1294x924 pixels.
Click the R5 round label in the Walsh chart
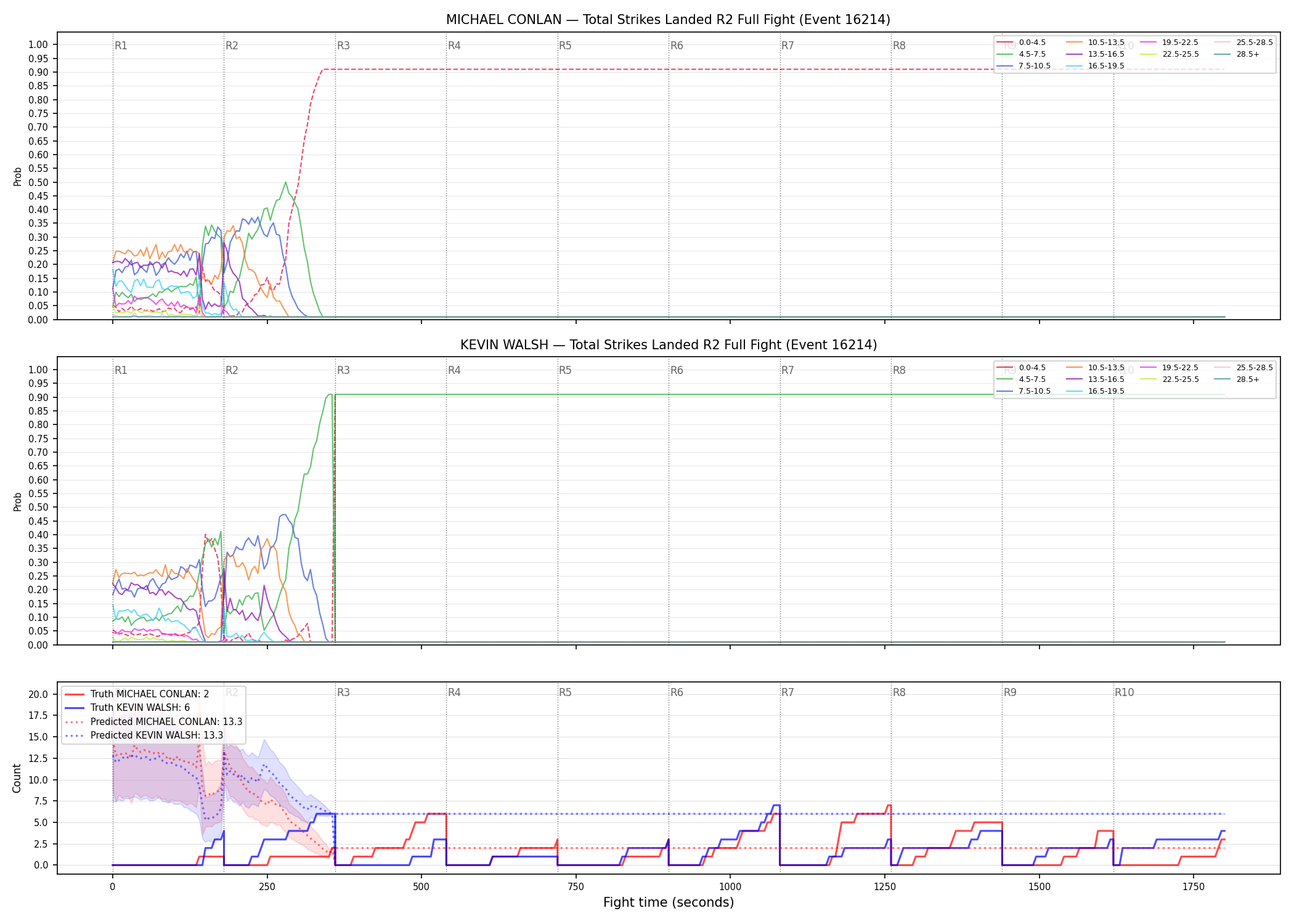[x=565, y=370]
